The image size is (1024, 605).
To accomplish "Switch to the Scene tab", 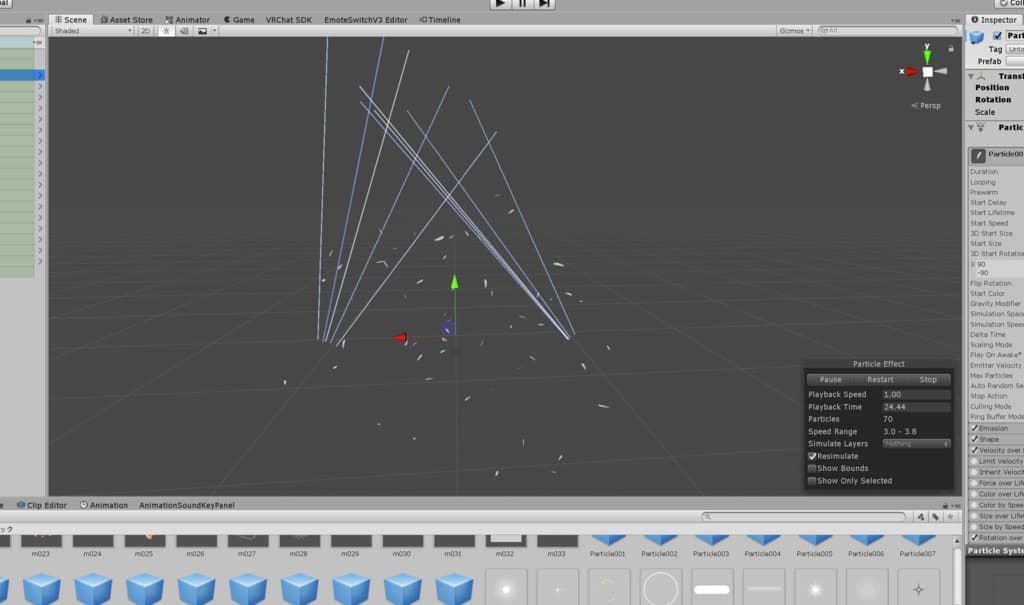I will point(71,20).
